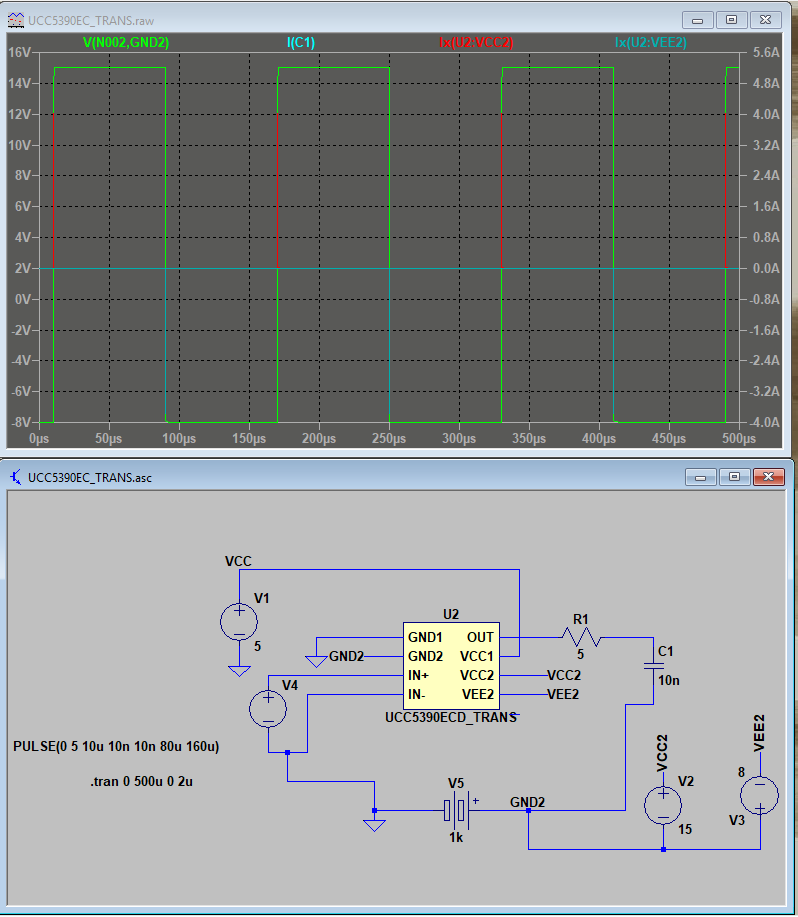The height and width of the screenshot is (917, 798).
Task: Click the GND2 net label near V5
Action: pos(527,802)
